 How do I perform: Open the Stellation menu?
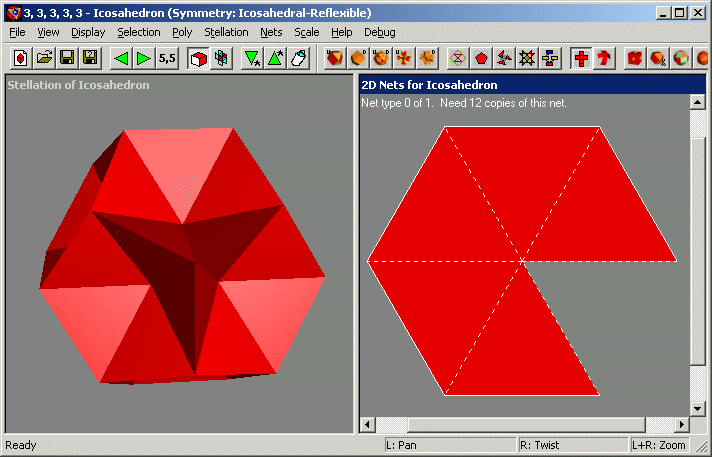point(226,32)
